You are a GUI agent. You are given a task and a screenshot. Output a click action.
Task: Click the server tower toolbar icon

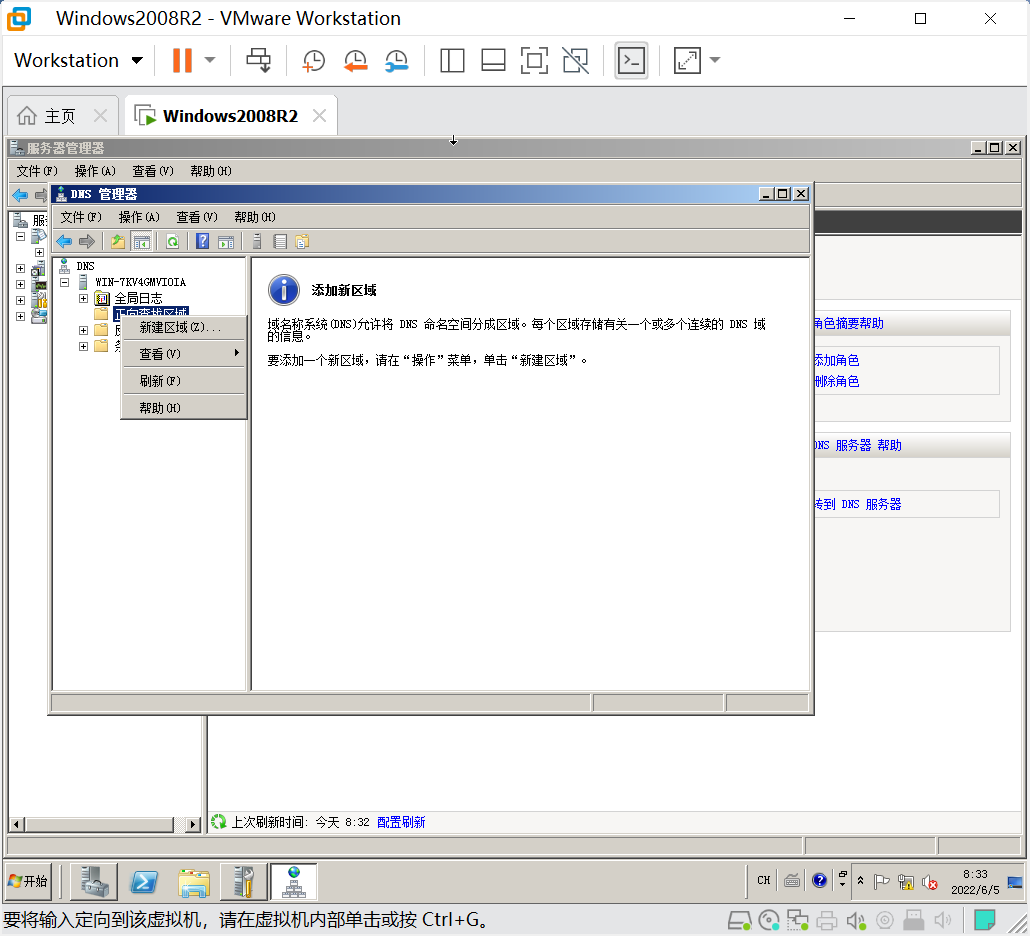coord(257,242)
